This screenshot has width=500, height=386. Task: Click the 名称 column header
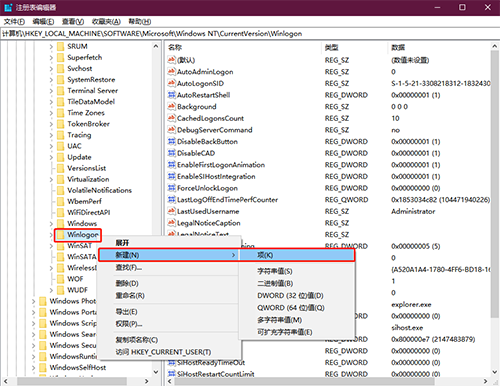point(243,47)
